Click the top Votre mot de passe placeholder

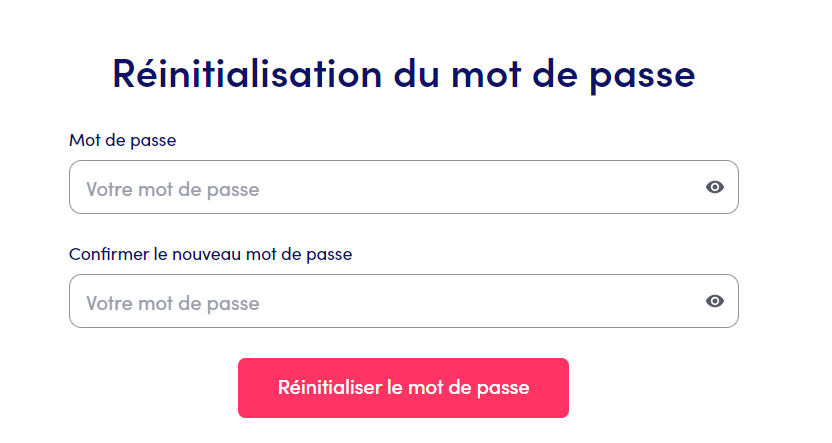(x=173, y=189)
